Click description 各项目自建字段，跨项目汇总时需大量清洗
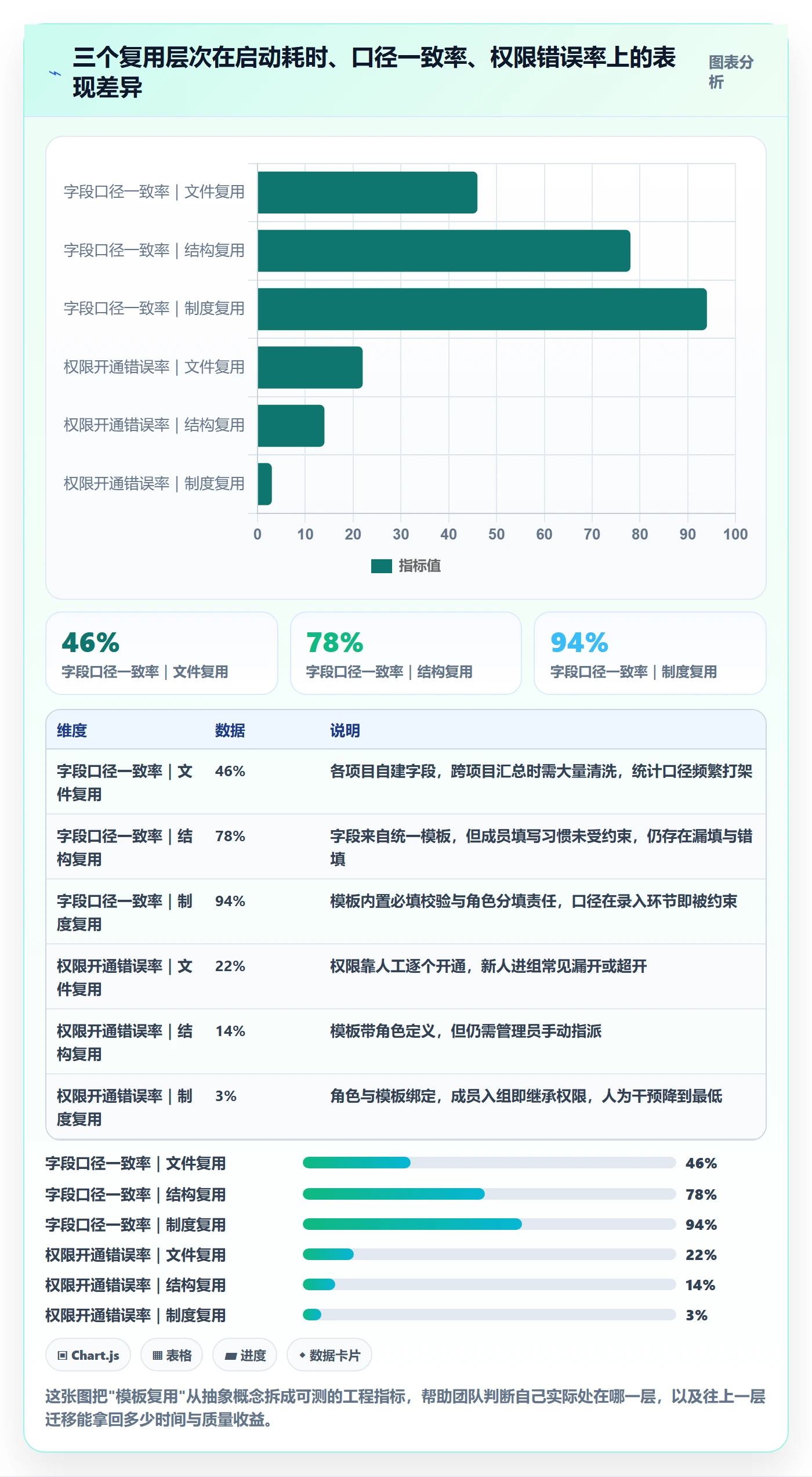 click(x=541, y=771)
